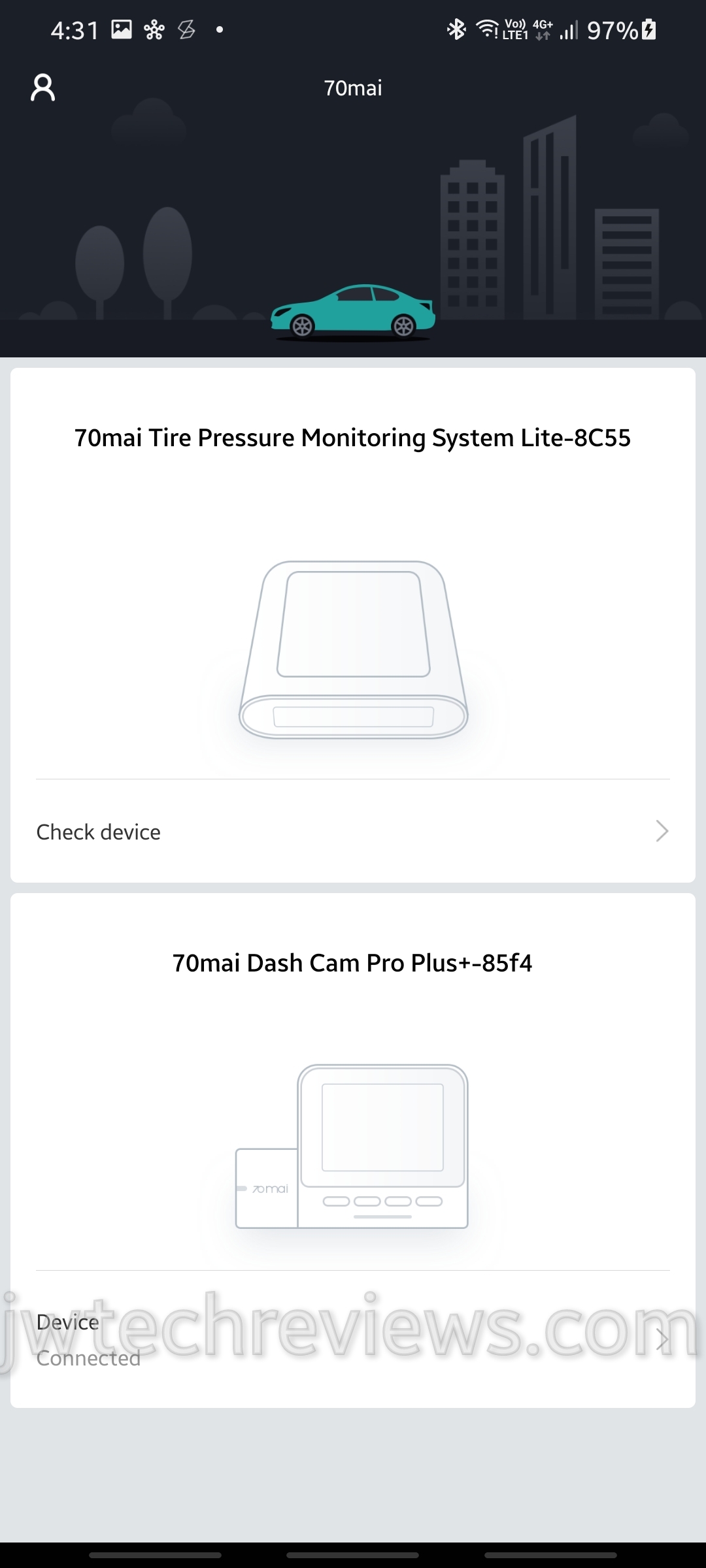Tap the status bar clock

pyautogui.click(x=75, y=30)
